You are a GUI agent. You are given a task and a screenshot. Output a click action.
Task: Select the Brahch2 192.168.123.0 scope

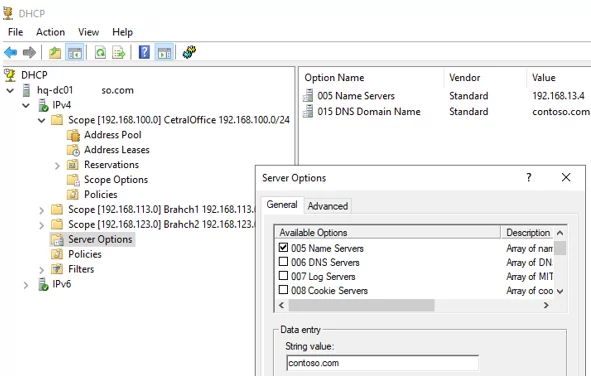click(x=161, y=225)
